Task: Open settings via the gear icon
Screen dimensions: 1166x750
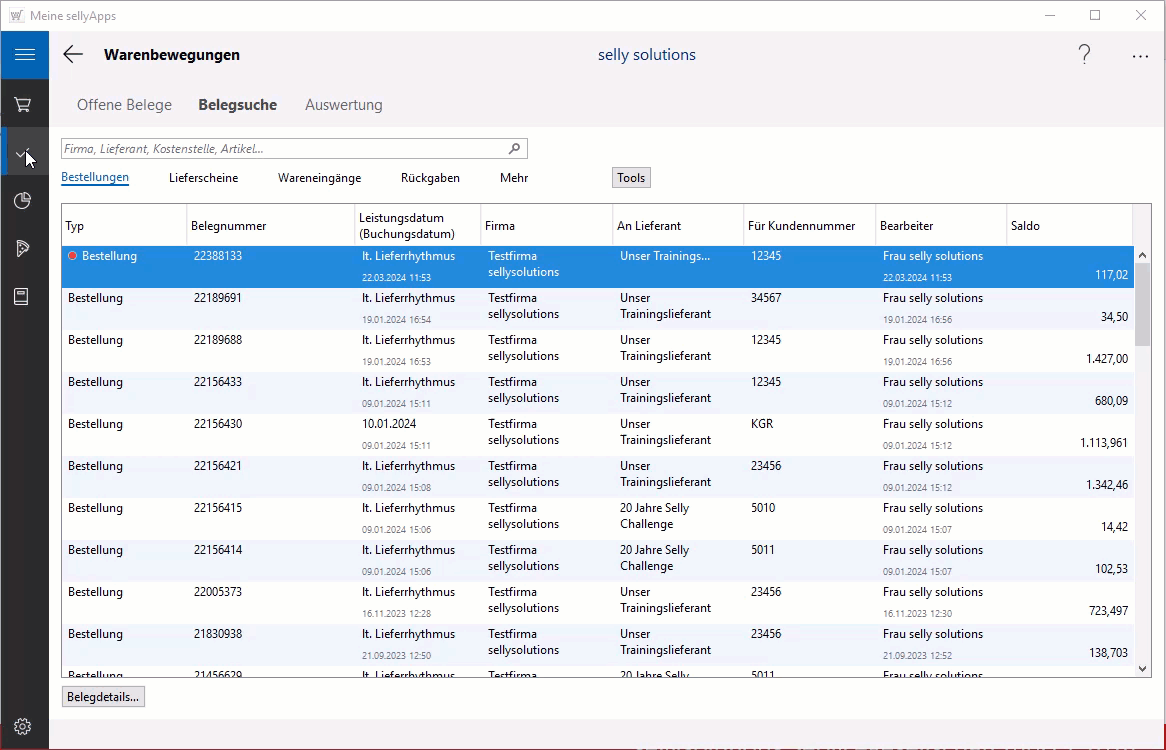Action: pos(24,727)
